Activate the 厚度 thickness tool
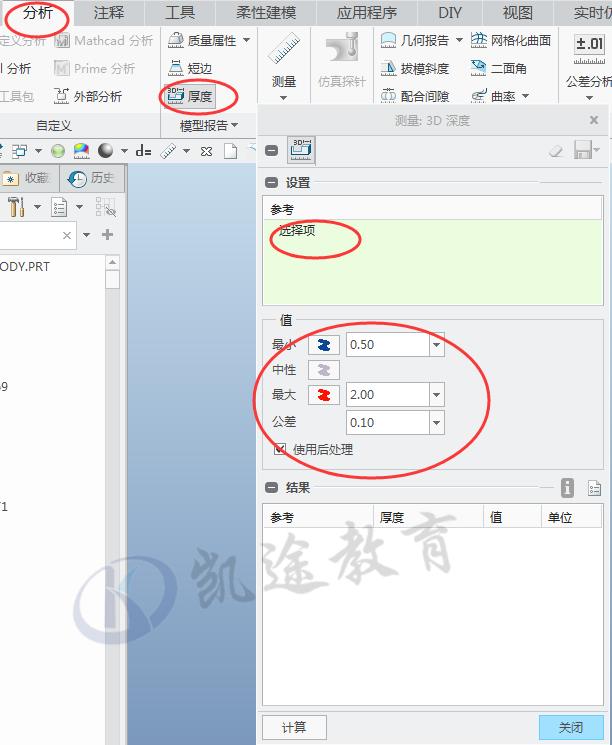612x745 pixels. click(190, 96)
